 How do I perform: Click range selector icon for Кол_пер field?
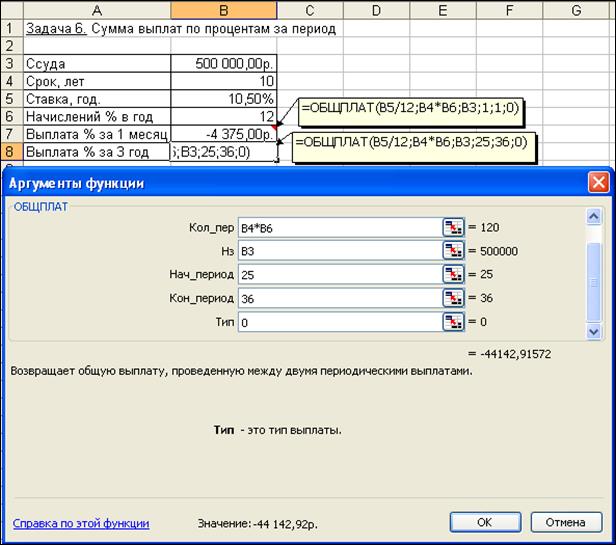point(454,227)
